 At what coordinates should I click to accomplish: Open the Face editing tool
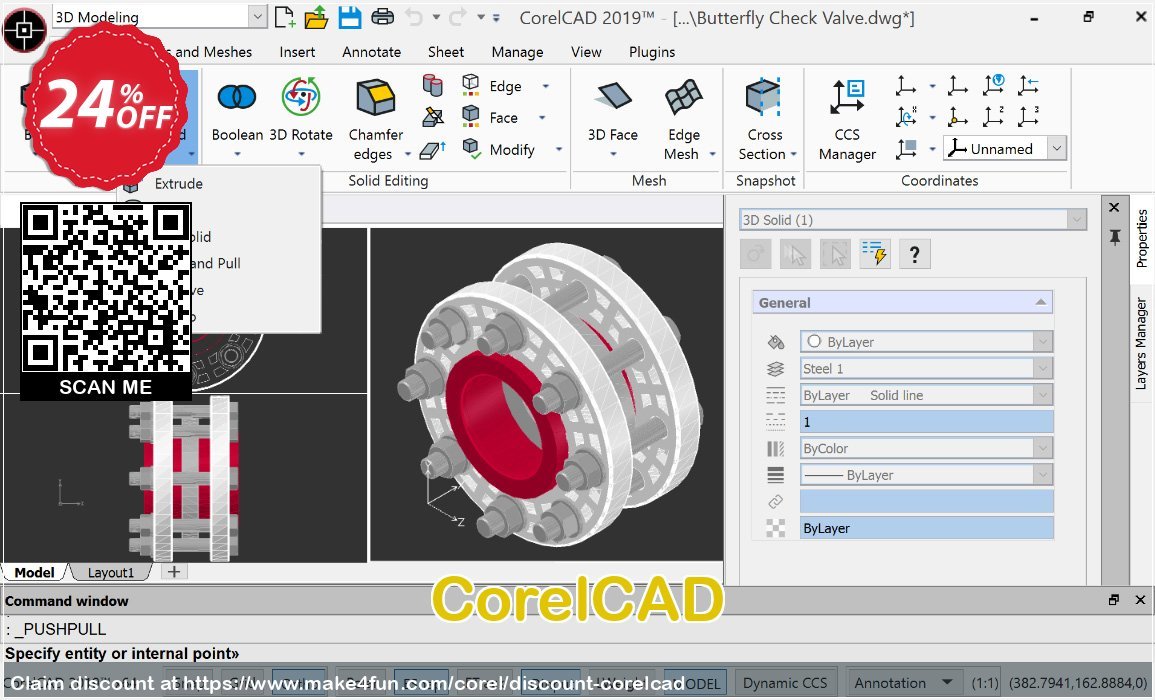click(490, 117)
